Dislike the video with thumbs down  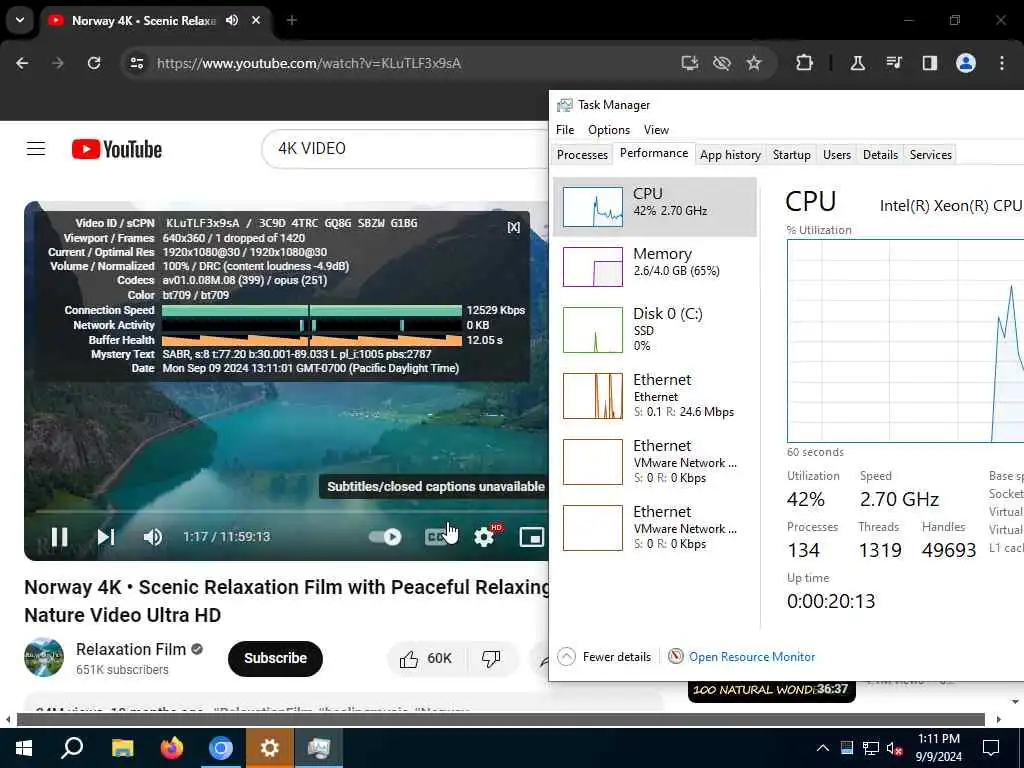(491, 658)
